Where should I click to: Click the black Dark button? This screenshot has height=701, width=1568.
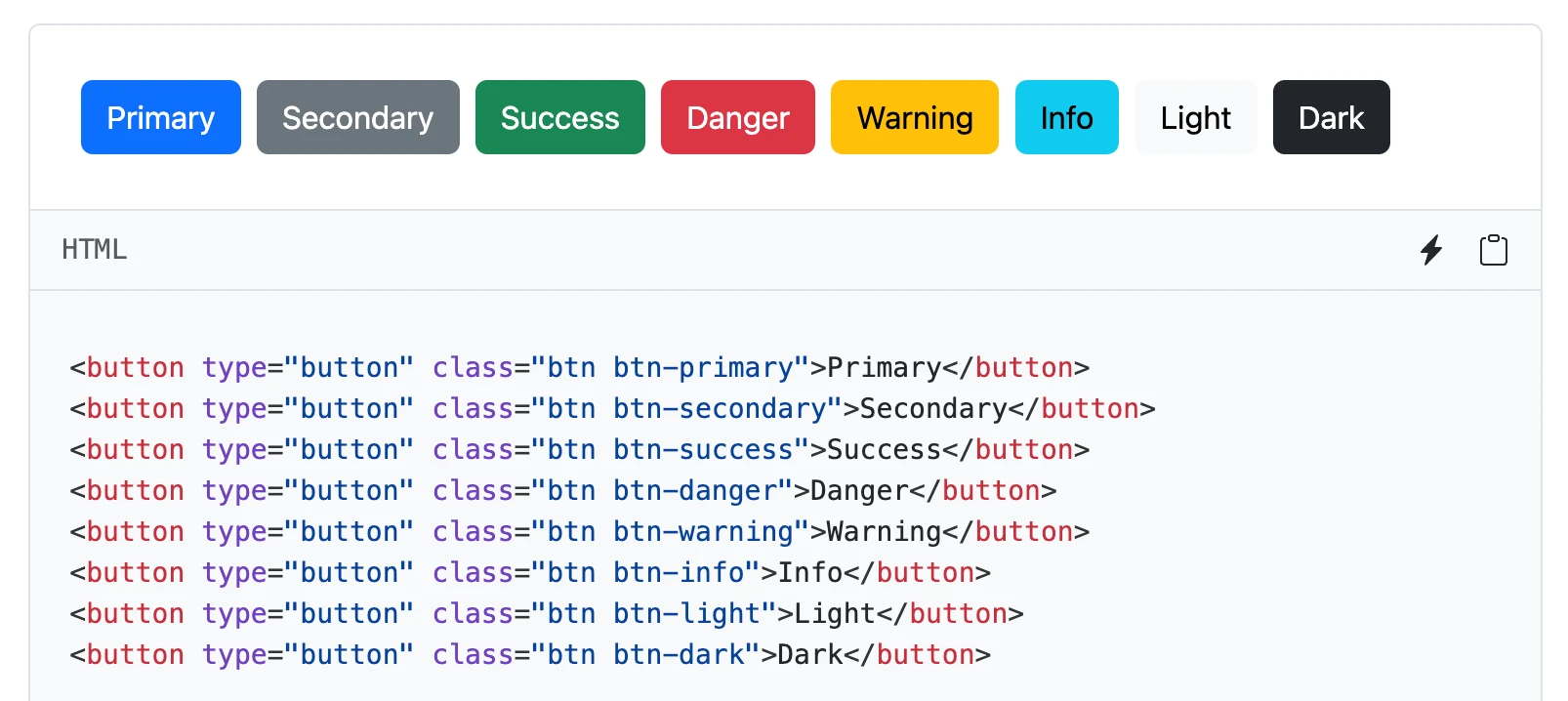[1332, 117]
